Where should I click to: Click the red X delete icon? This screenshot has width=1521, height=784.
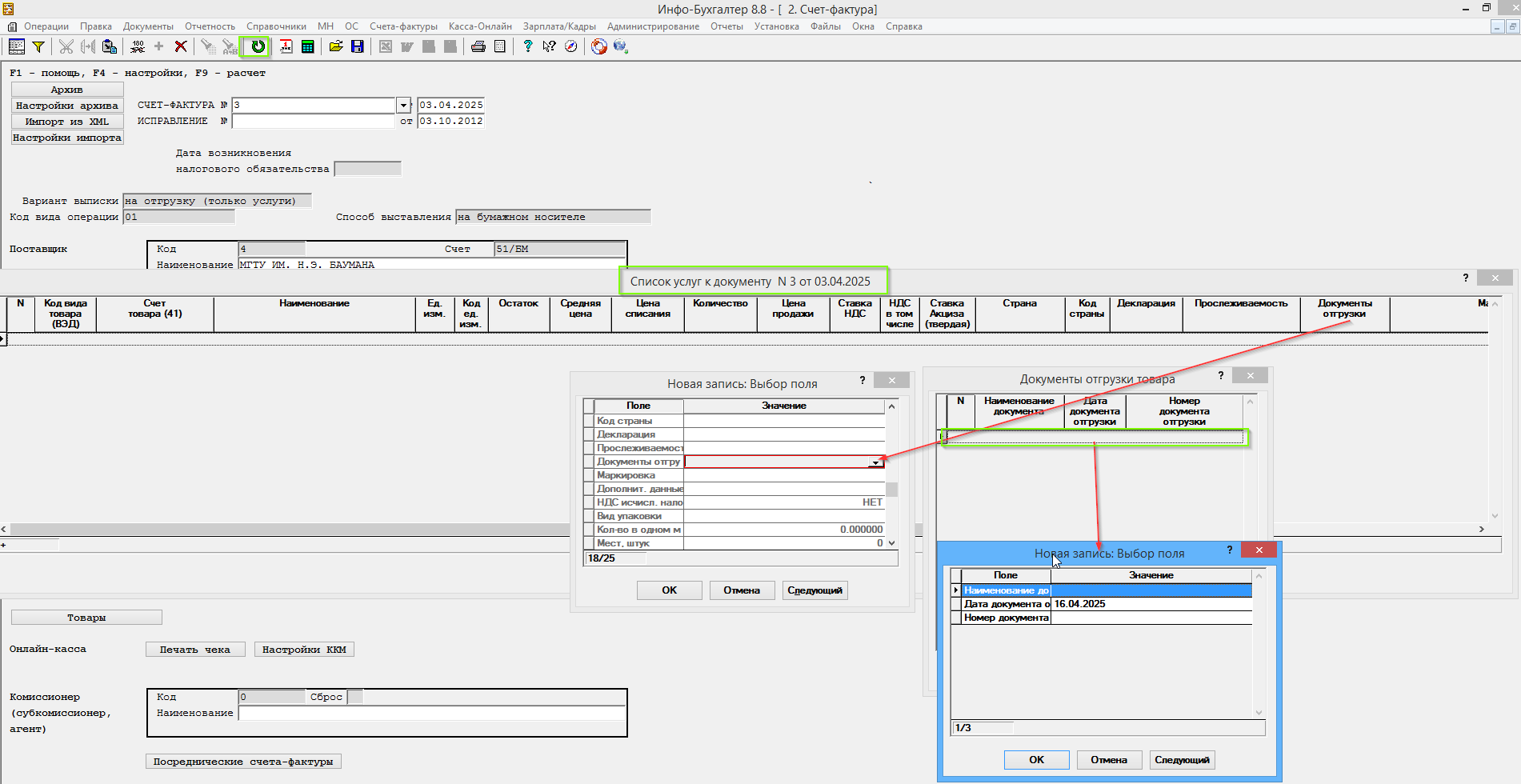coord(181,46)
